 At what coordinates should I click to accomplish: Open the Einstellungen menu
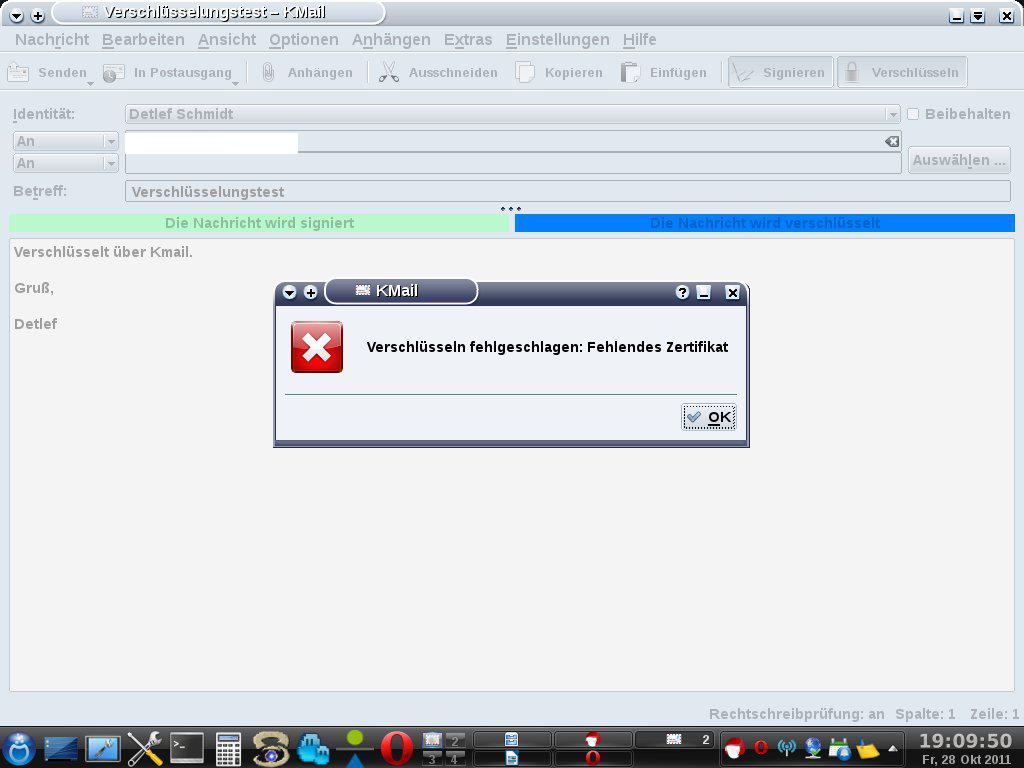(557, 40)
